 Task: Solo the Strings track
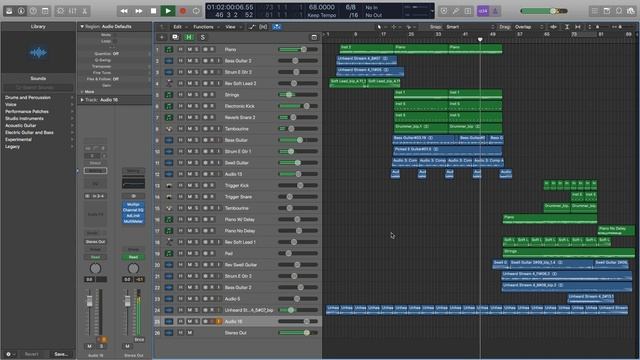196,95
